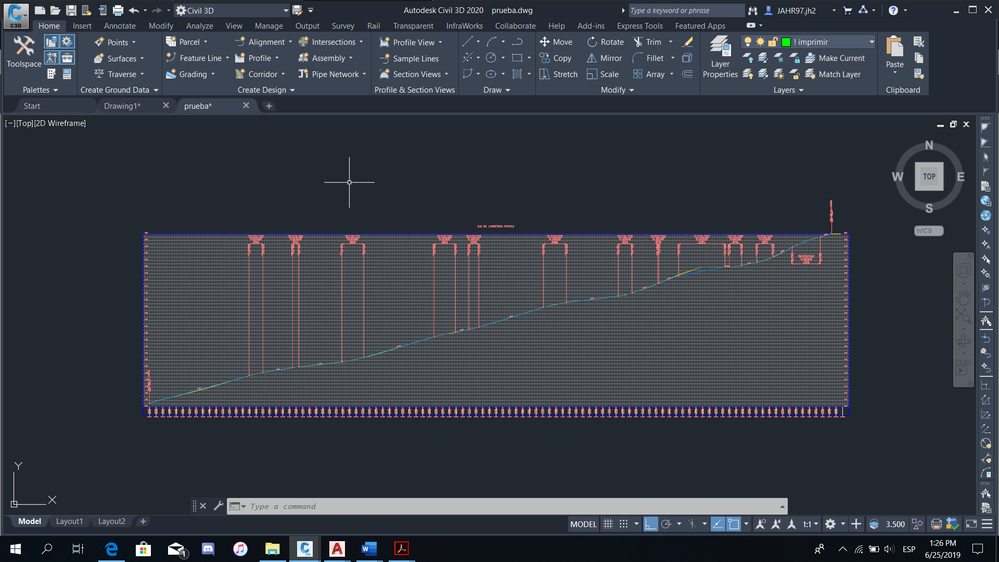Open File Explorer from taskbar
999x562 pixels.
click(272, 549)
